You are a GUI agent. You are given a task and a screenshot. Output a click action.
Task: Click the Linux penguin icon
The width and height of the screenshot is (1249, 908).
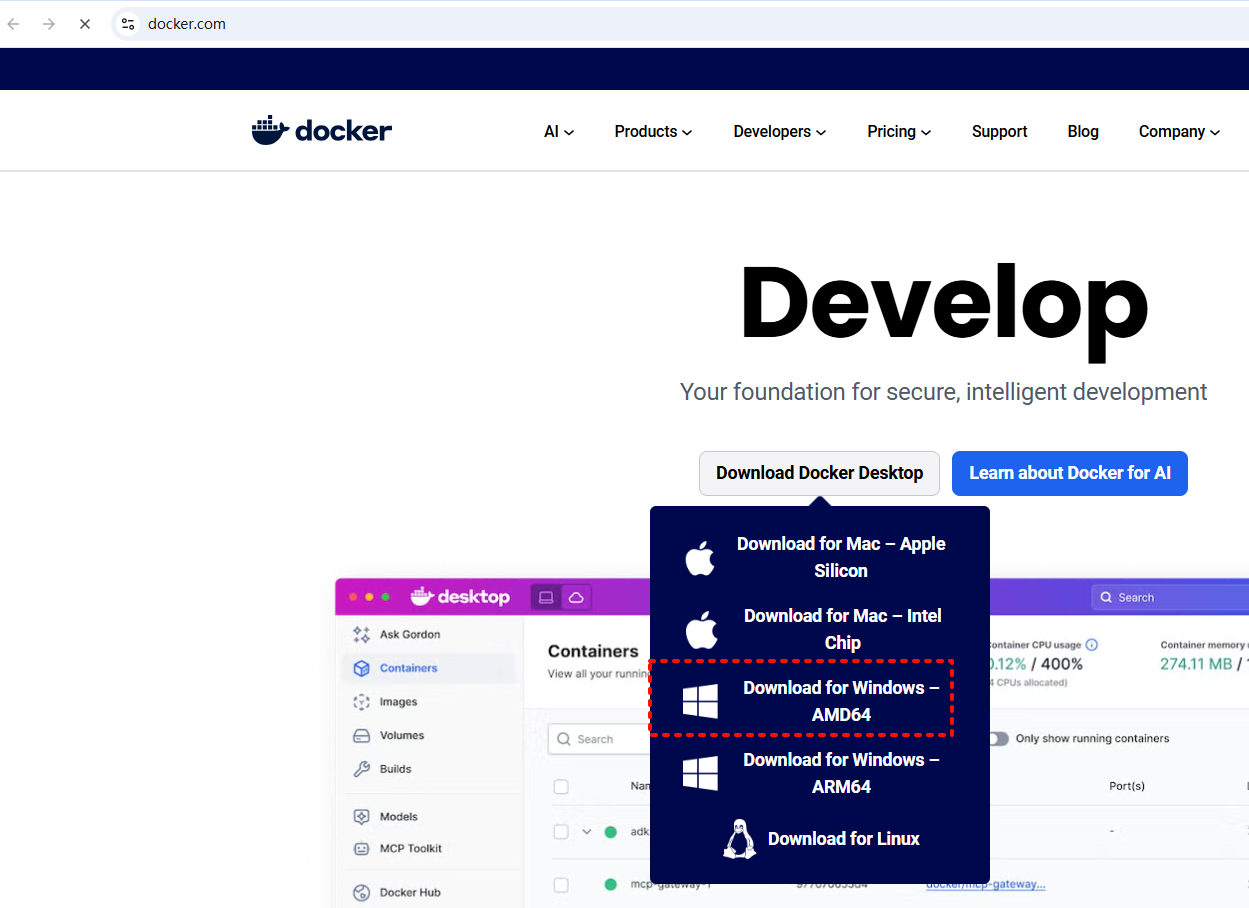(x=739, y=839)
